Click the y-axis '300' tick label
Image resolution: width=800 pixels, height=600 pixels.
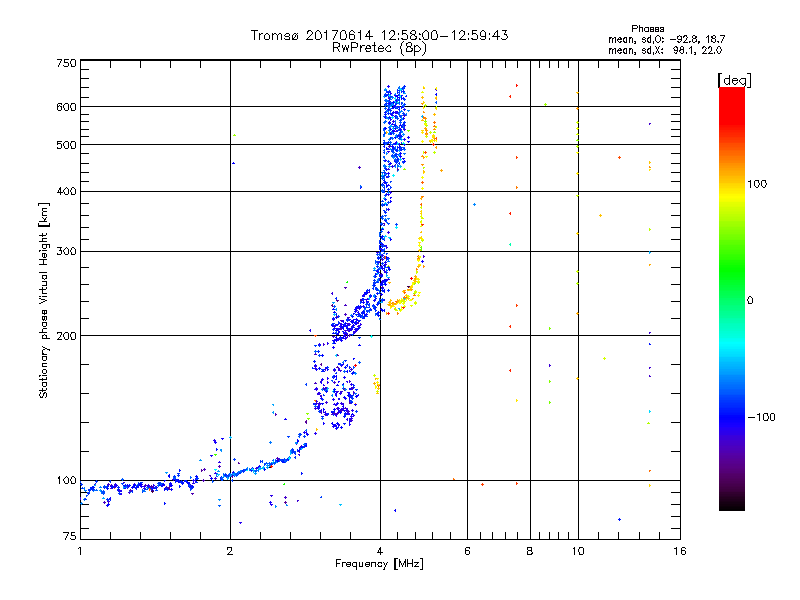(x=66, y=252)
